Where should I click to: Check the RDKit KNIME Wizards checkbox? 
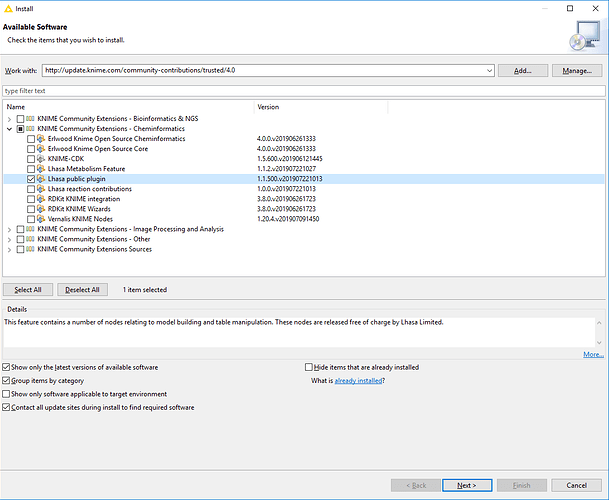[x=30, y=209]
